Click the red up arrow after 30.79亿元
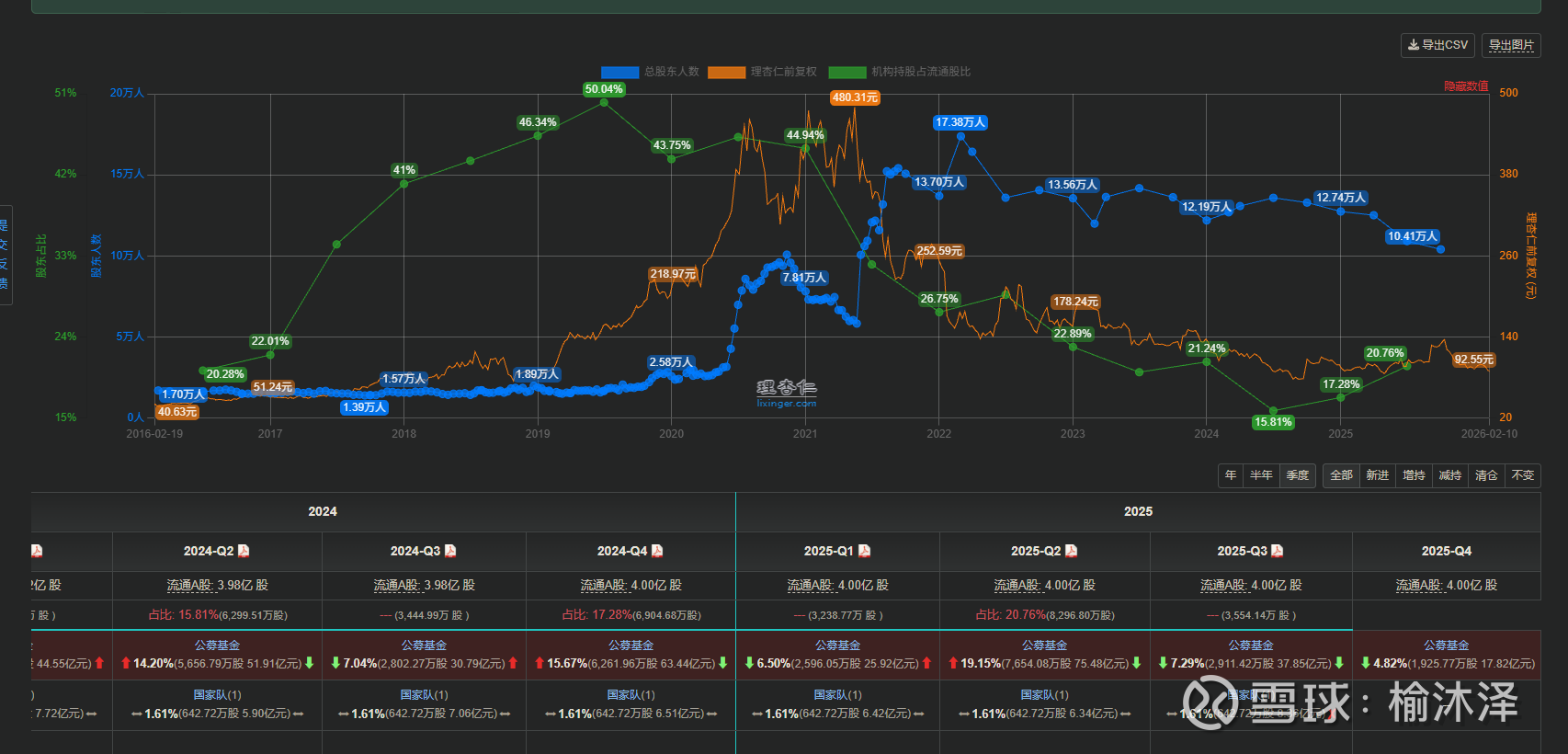 coord(513,663)
